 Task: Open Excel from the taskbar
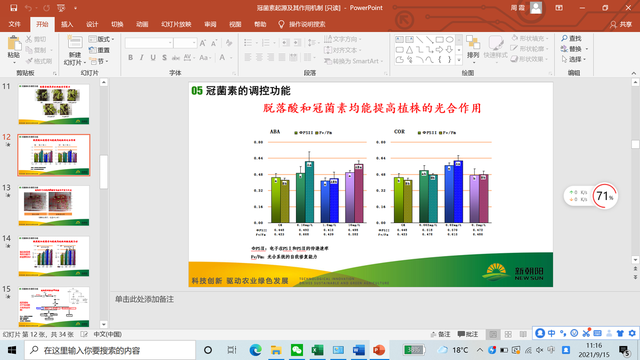pyautogui.click(x=317, y=350)
